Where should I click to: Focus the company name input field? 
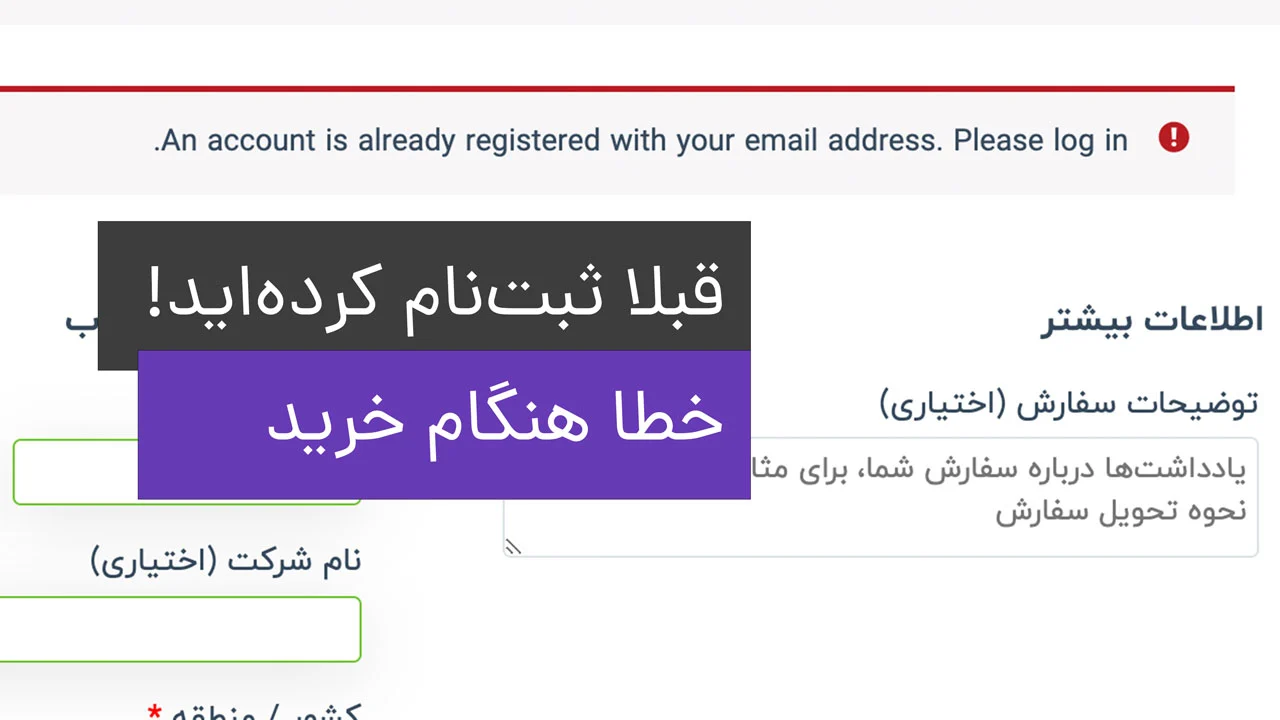pyautogui.click(x=180, y=629)
